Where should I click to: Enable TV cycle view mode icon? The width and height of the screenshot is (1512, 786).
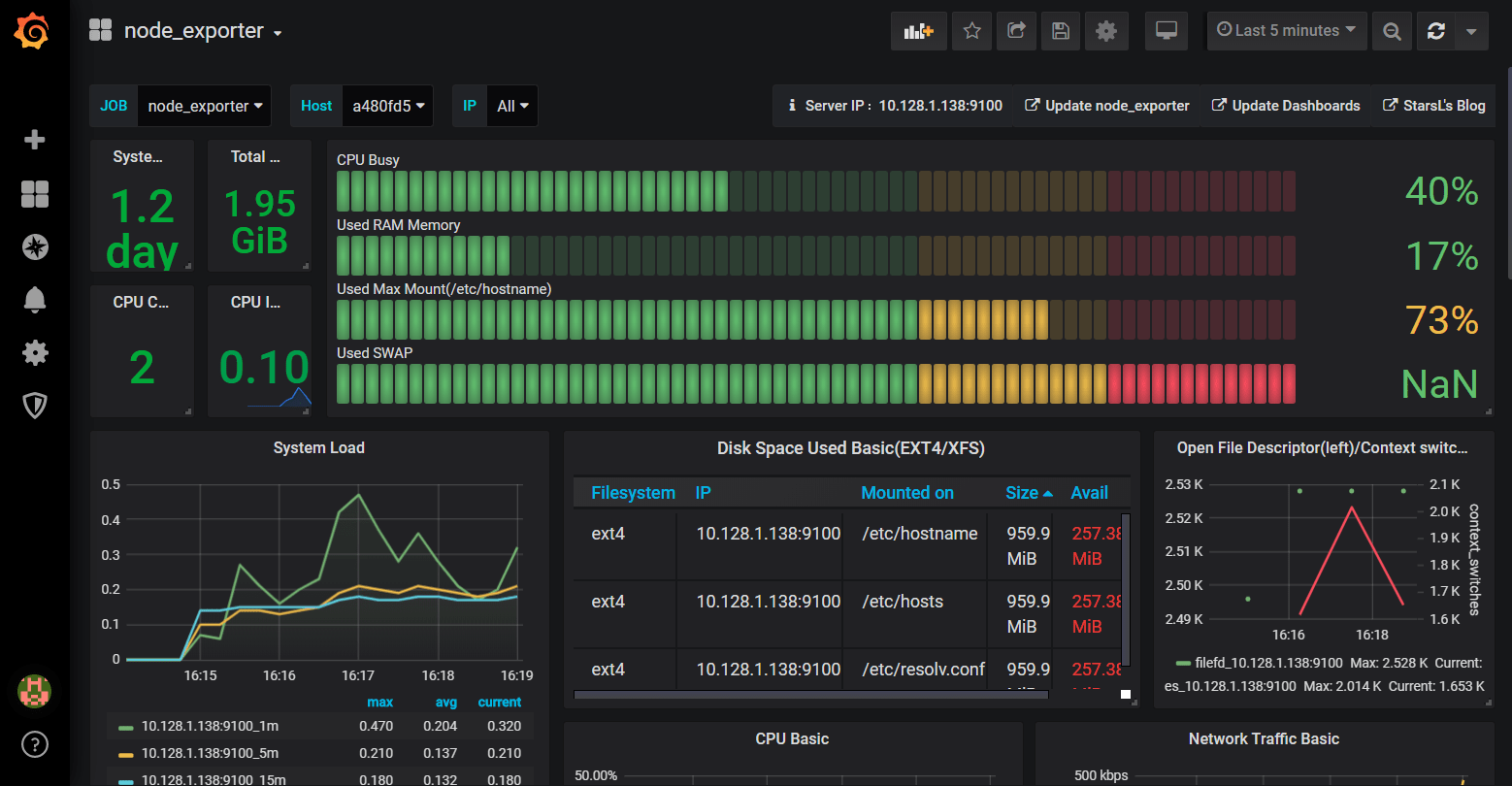point(1166,30)
